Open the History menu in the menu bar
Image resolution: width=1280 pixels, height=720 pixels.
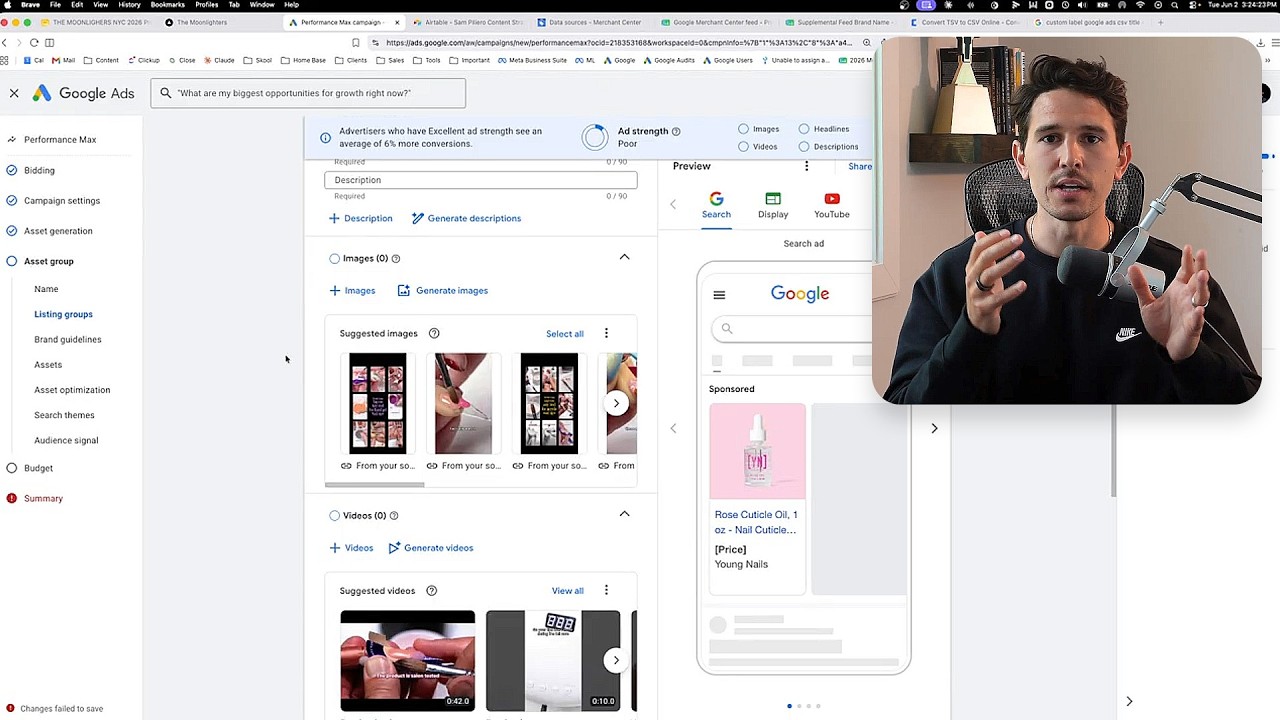(129, 5)
